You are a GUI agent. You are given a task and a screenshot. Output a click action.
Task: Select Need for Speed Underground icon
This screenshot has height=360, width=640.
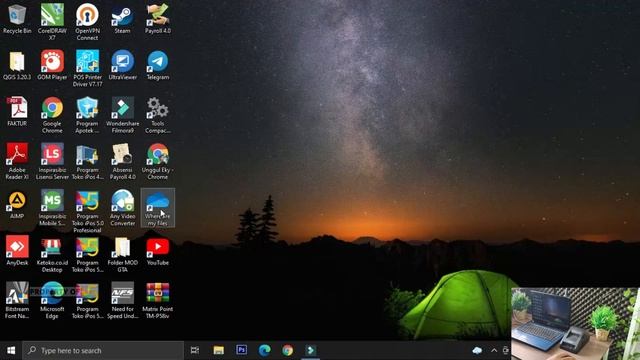(x=122, y=300)
